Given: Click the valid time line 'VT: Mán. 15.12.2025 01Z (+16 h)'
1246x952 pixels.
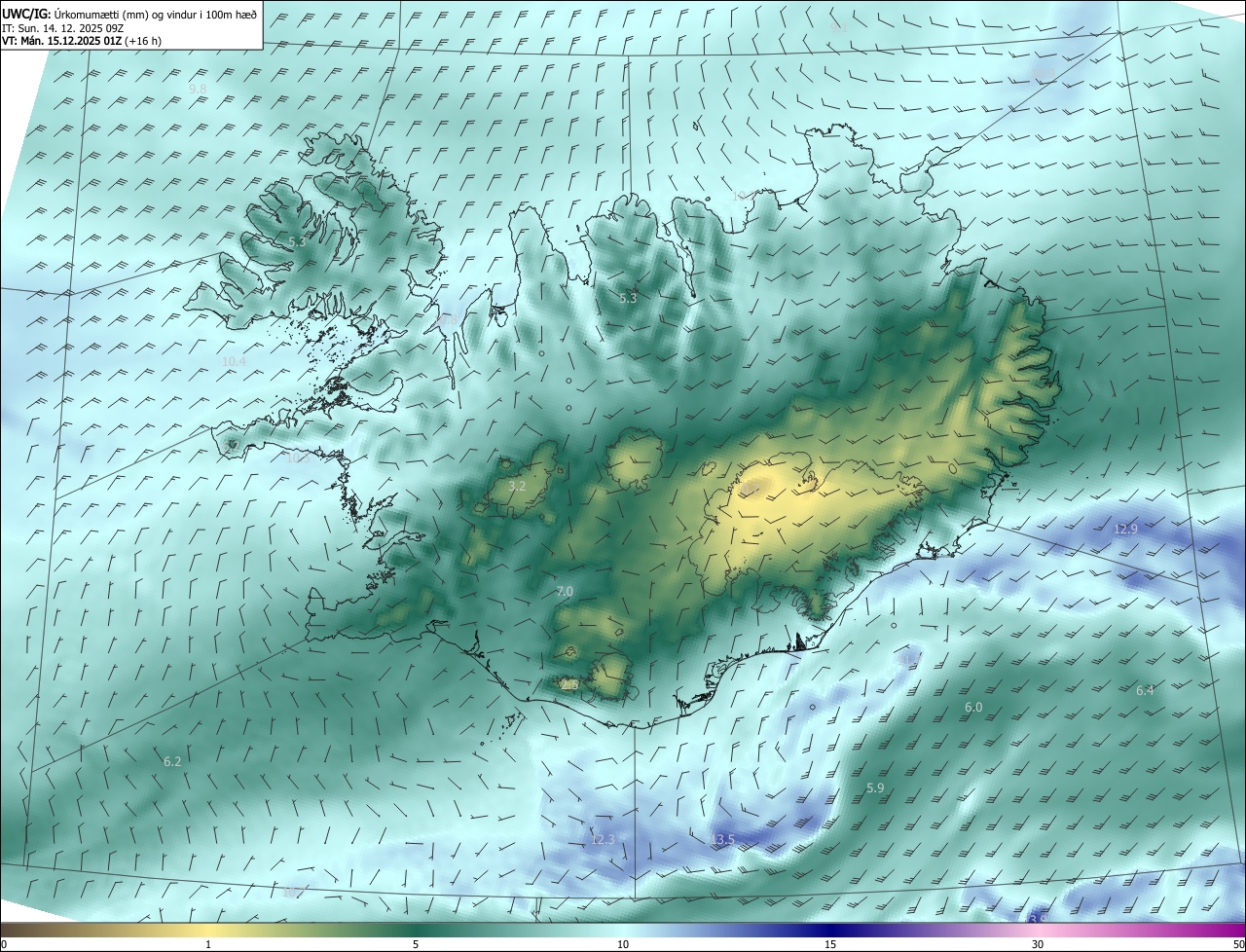Looking at the screenshot, I should 82,41.
